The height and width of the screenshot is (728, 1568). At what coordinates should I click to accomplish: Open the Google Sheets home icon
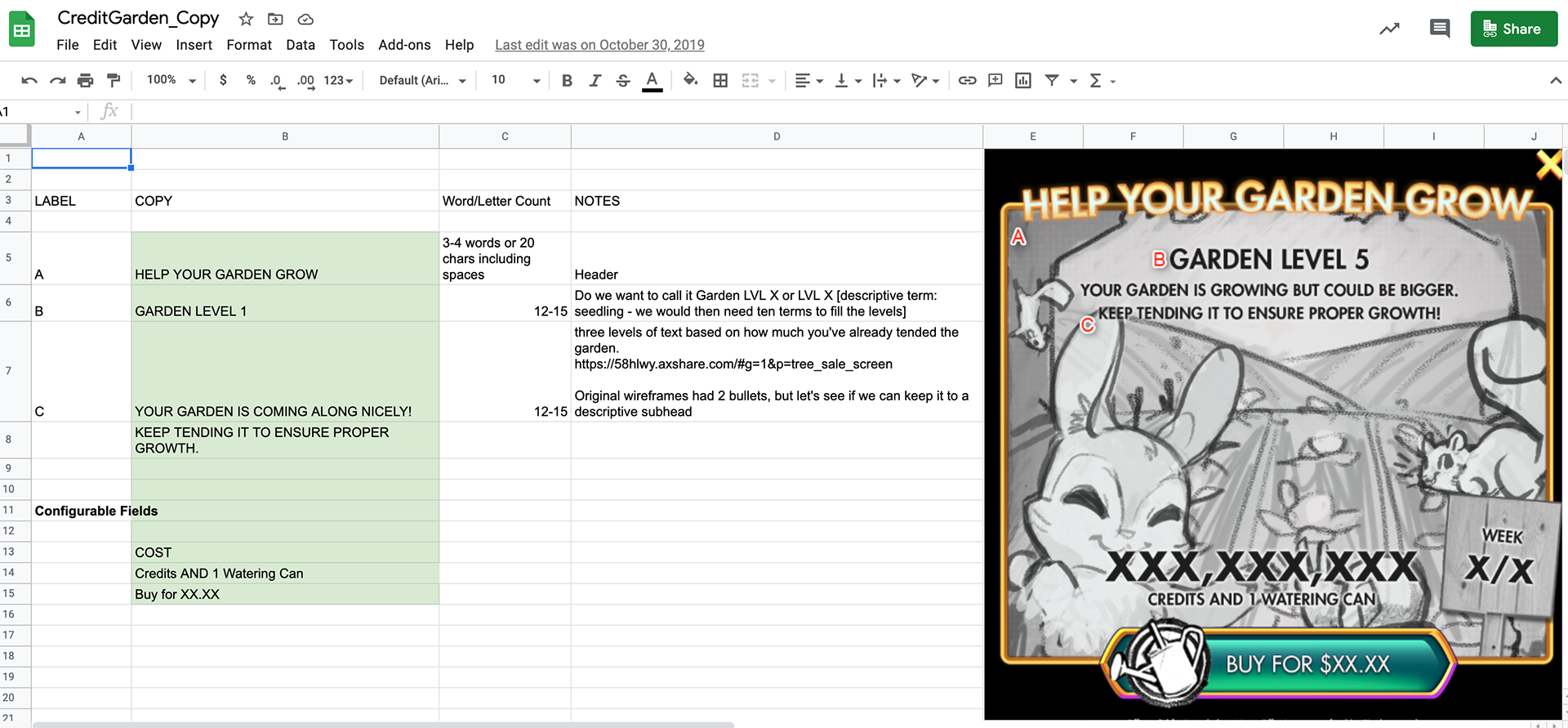click(x=22, y=30)
